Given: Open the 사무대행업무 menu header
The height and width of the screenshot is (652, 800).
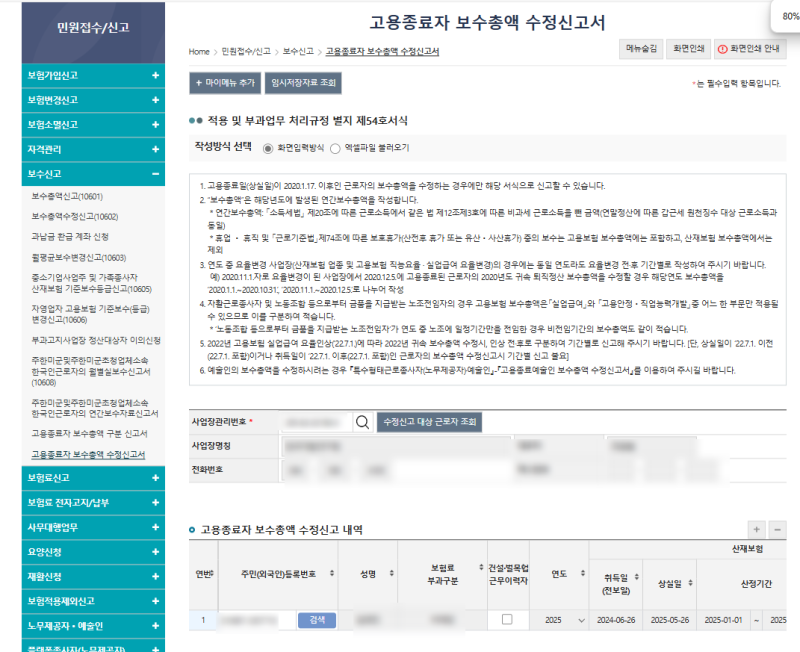Looking at the screenshot, I should pyautogui.click(x=93, y=527).
